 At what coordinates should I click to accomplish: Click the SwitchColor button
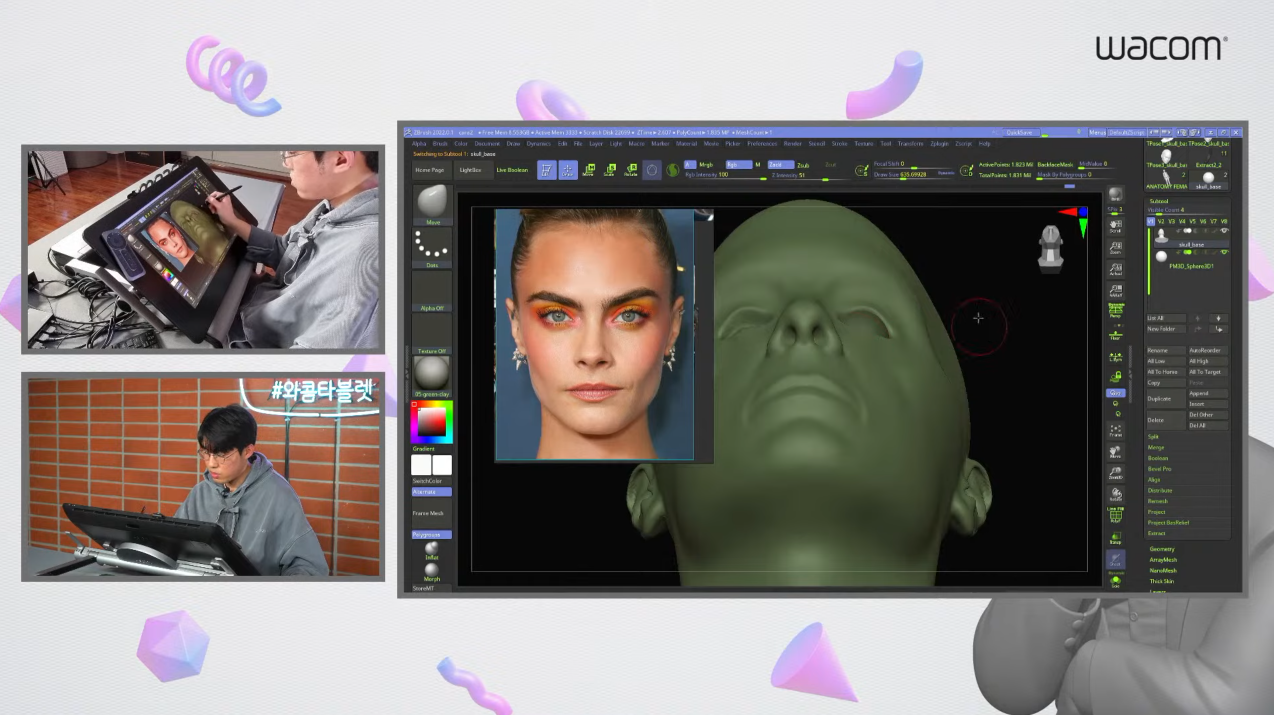[x=432, y=481]
